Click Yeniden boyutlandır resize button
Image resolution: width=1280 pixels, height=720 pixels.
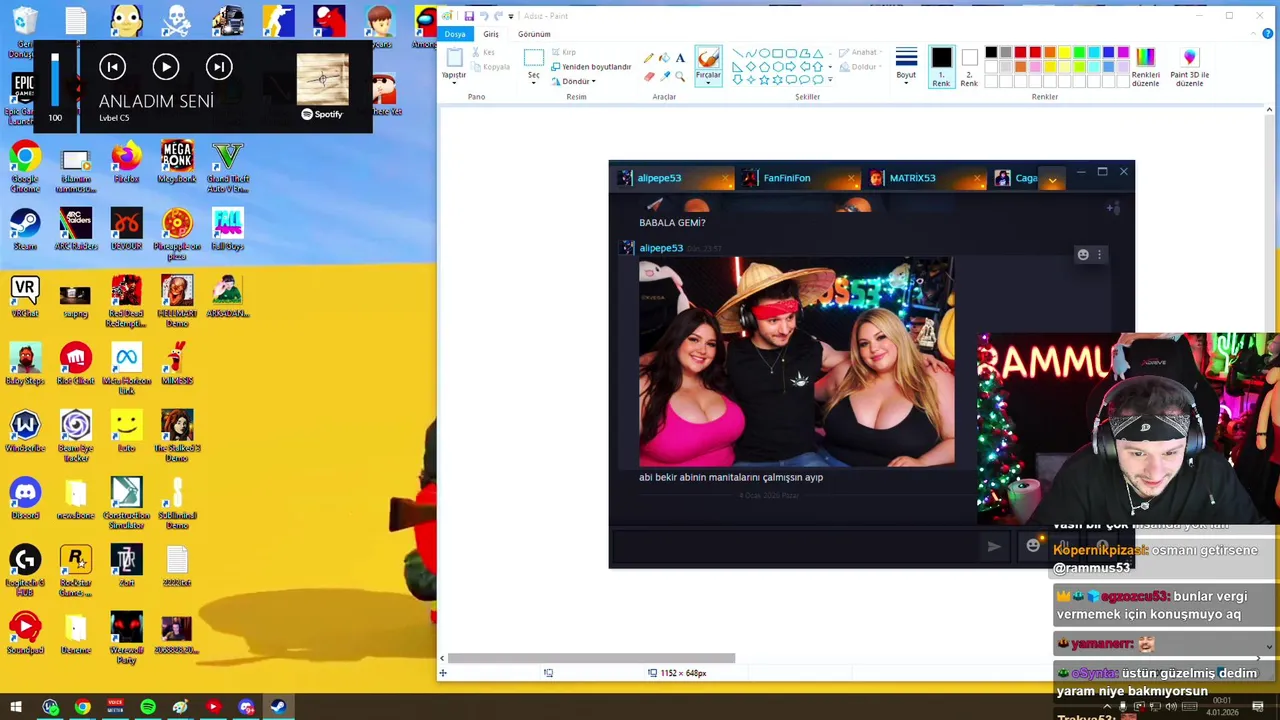(x=591, y=67)
